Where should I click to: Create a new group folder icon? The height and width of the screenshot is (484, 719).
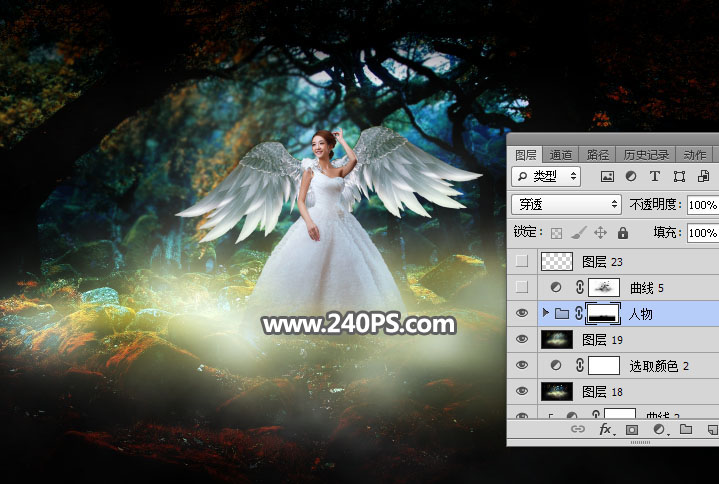point(686,429)
